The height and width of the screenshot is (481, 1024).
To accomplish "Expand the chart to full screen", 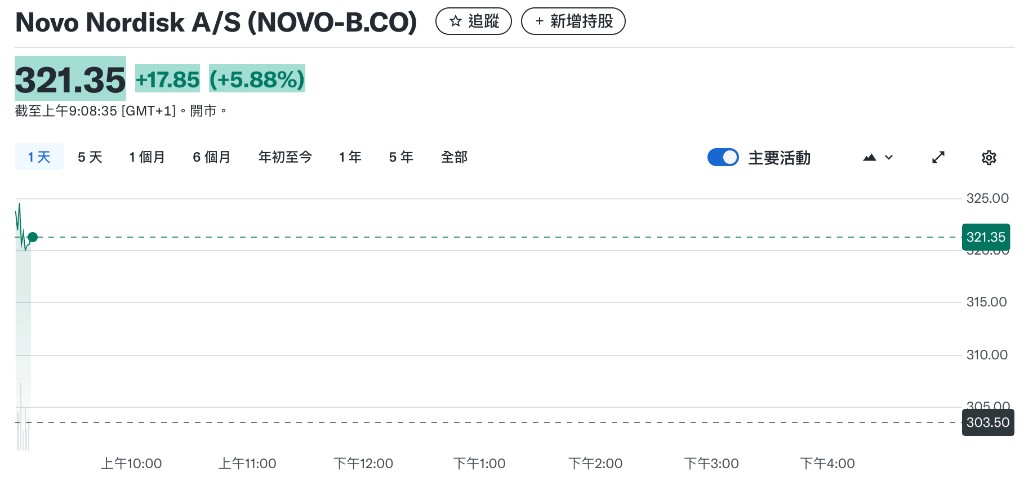I will pyautogui.click(x=938, y=157).
